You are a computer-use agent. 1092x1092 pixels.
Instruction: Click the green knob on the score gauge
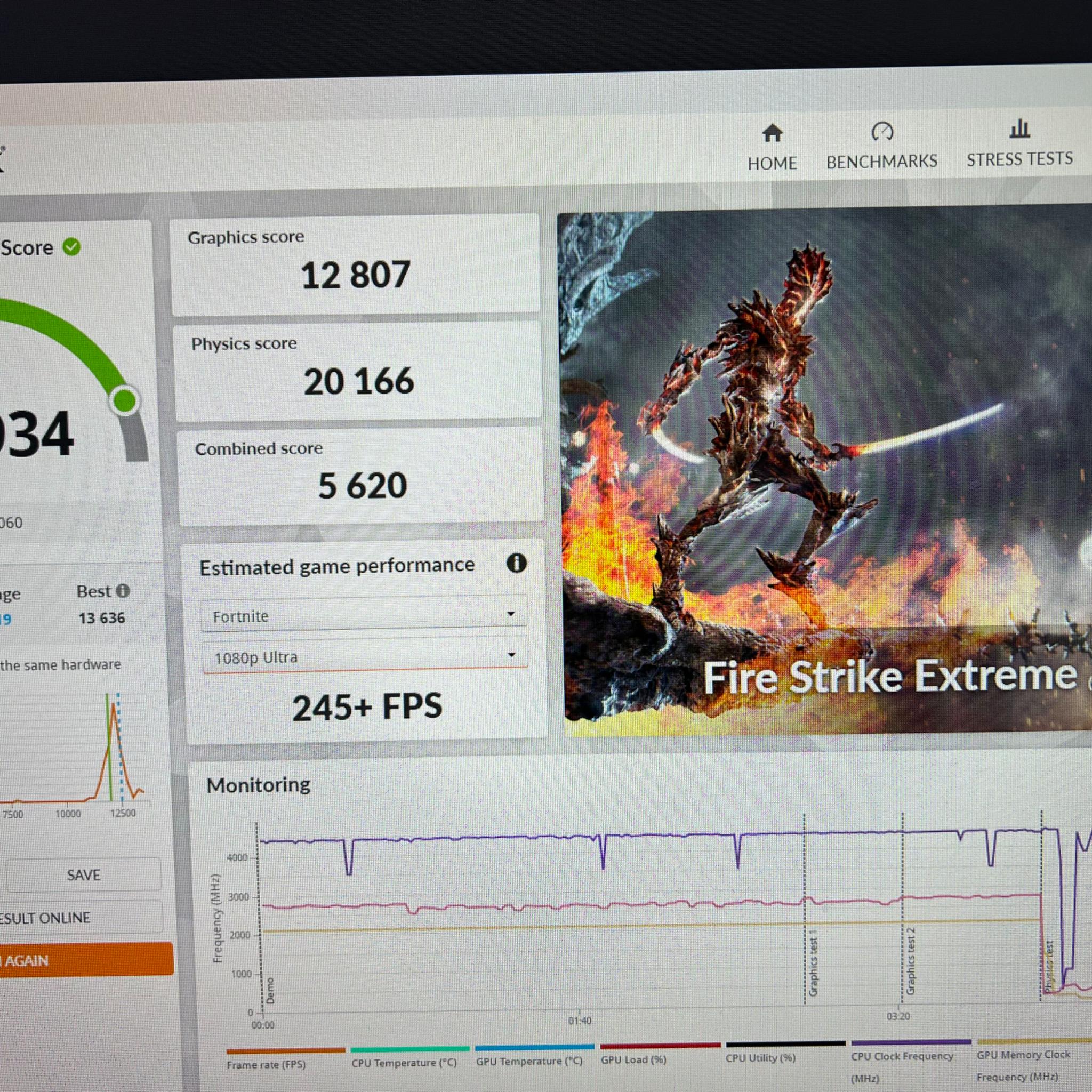click(125, 400)
